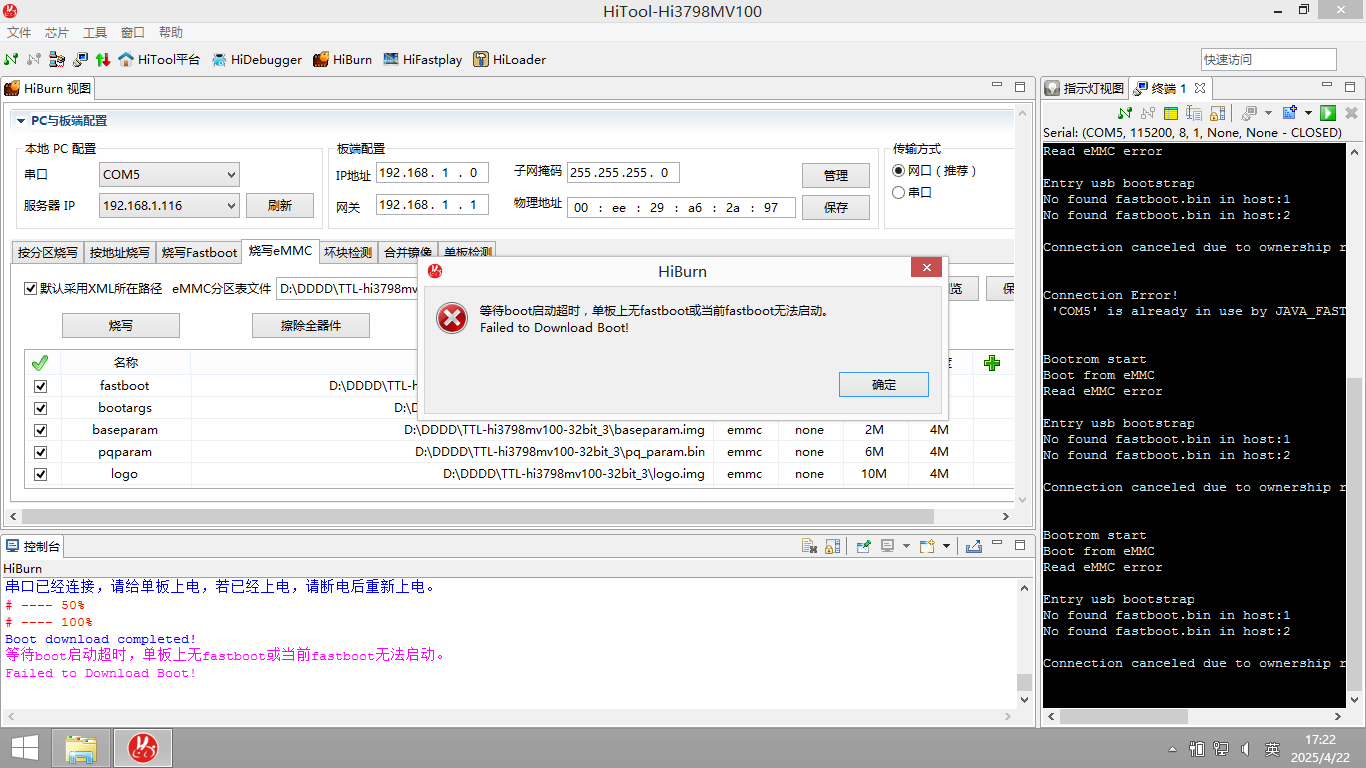Switch to 指示灯视图 tab

(1085, 88)
